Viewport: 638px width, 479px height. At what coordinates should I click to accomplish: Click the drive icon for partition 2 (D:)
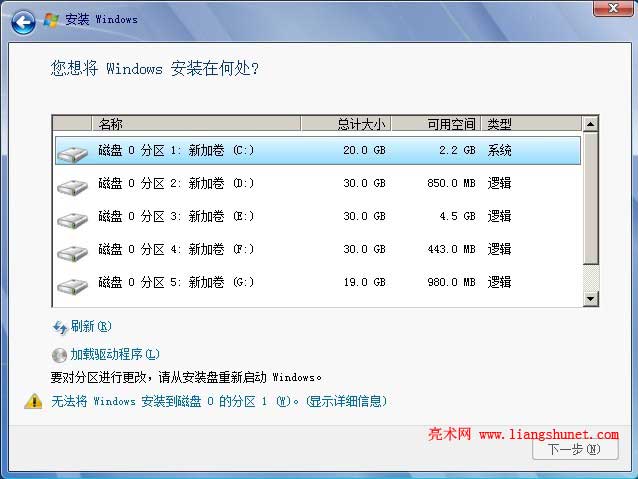[x=73, y=186]
